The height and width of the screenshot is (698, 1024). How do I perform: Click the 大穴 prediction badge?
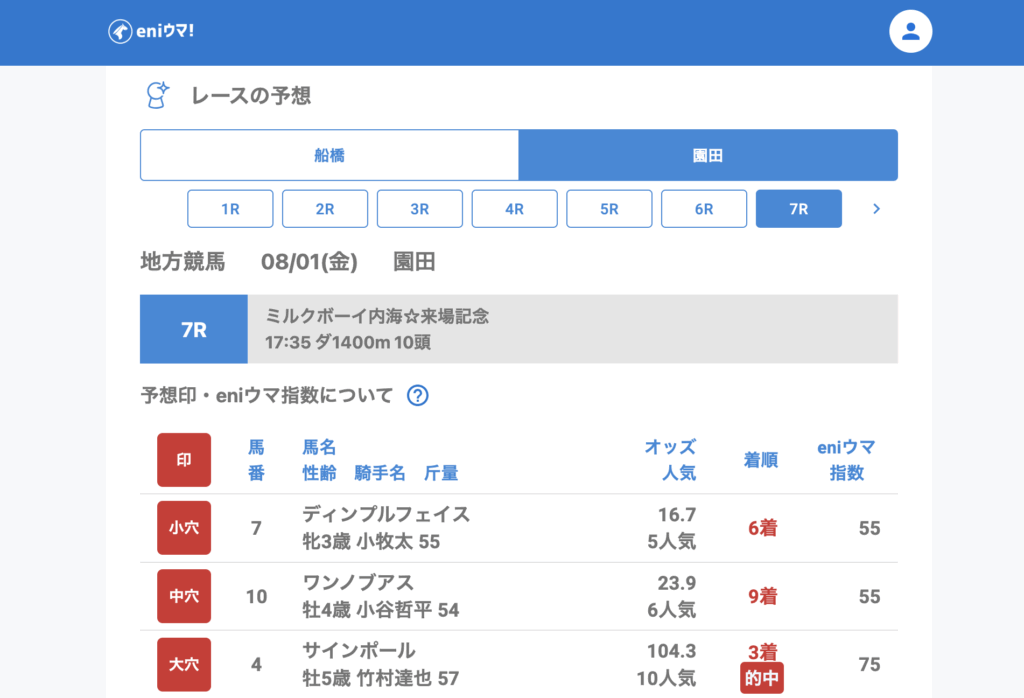(184, 664)
